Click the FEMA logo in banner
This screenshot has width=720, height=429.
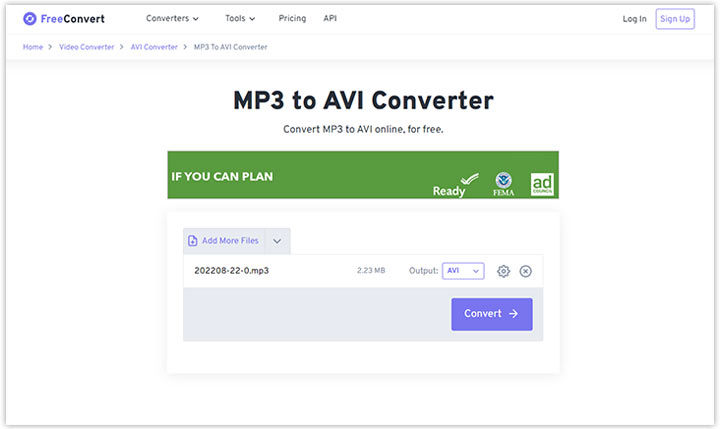(503, 184)
